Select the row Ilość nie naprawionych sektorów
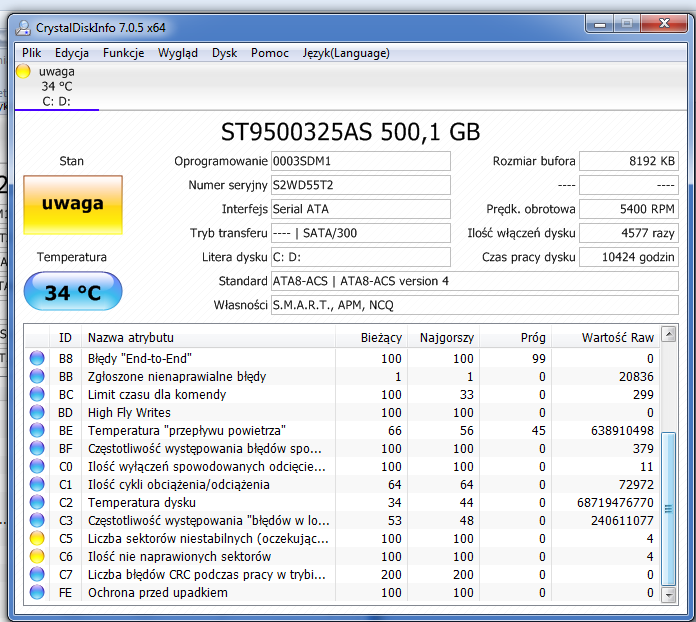 [x=342, y=556]
